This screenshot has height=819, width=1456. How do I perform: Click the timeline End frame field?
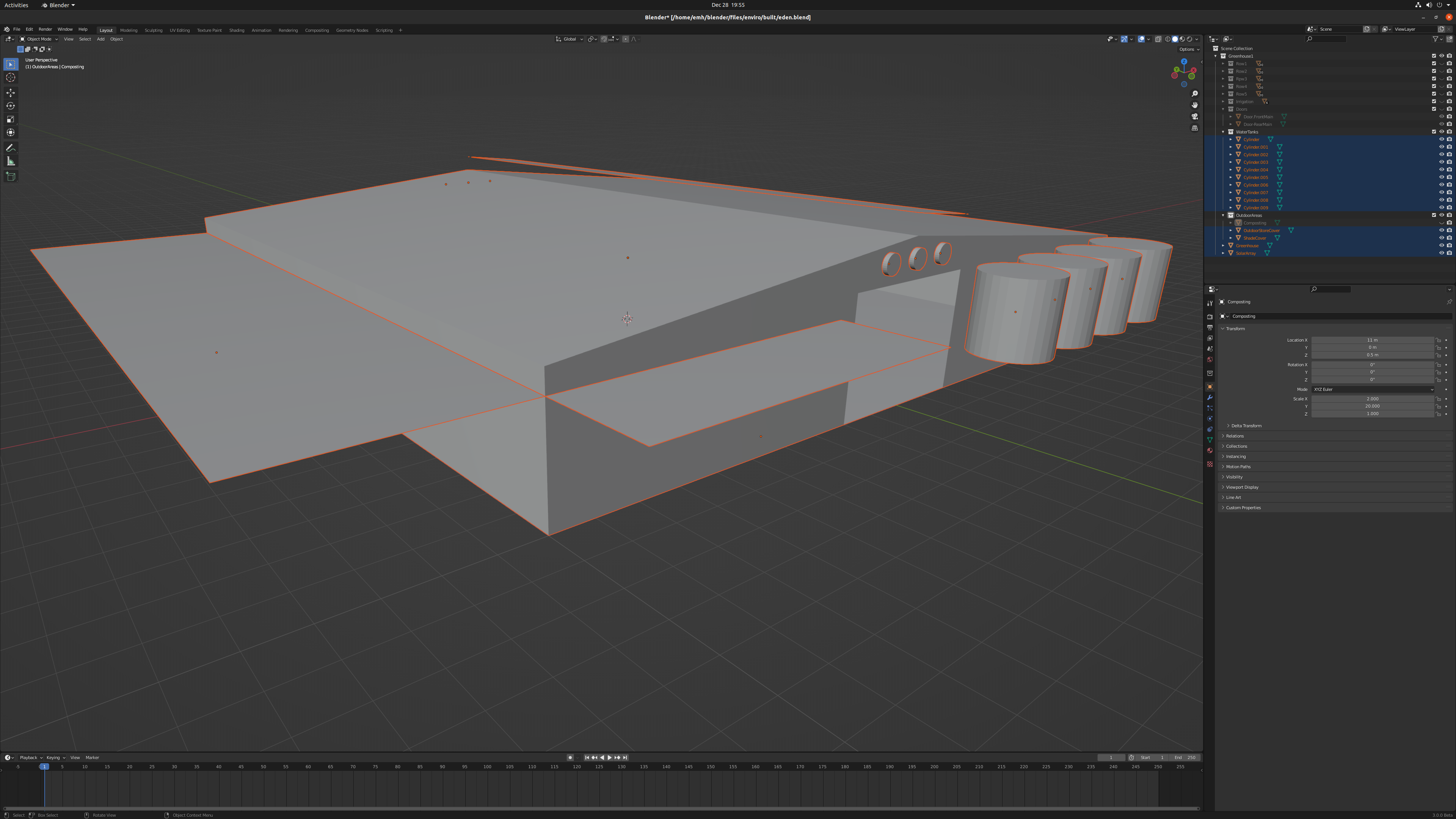[x=1185, y=758]
